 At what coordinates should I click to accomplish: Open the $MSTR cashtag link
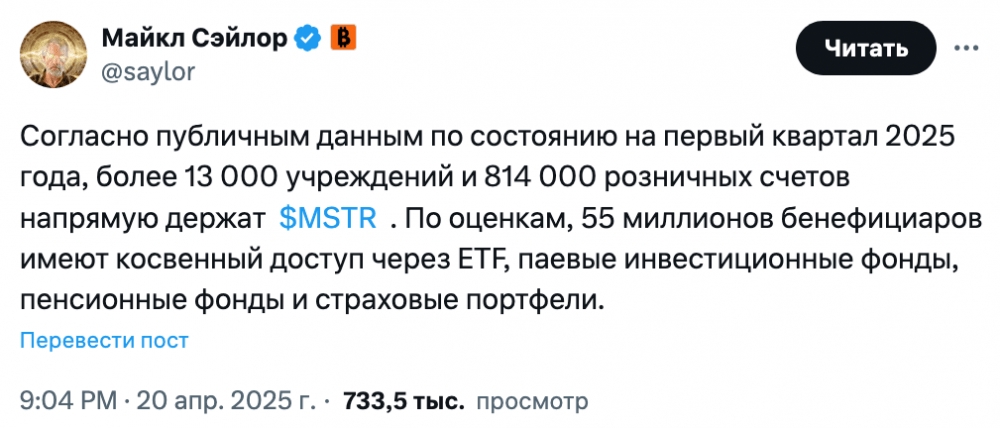click(x=328, y=219)
